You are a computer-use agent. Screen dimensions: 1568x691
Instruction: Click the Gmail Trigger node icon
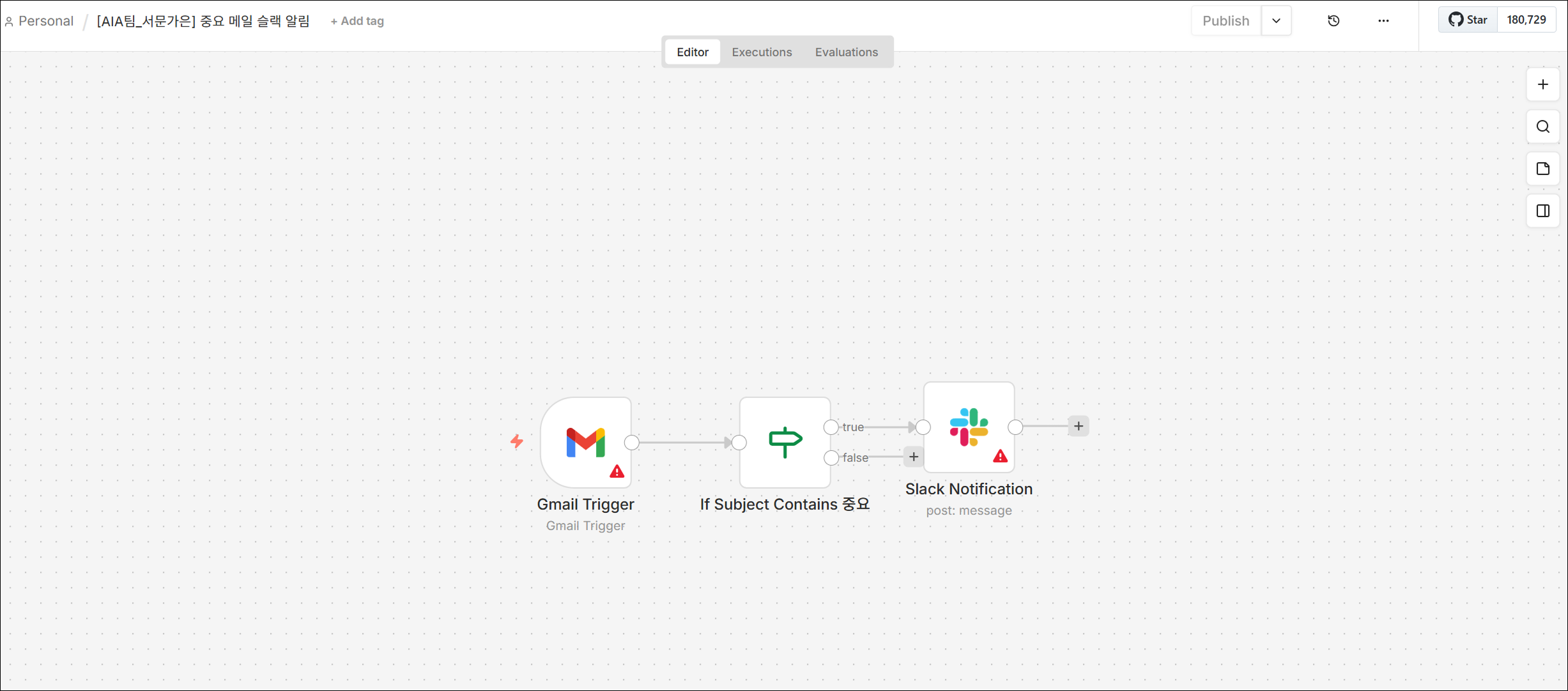[585, 442]
